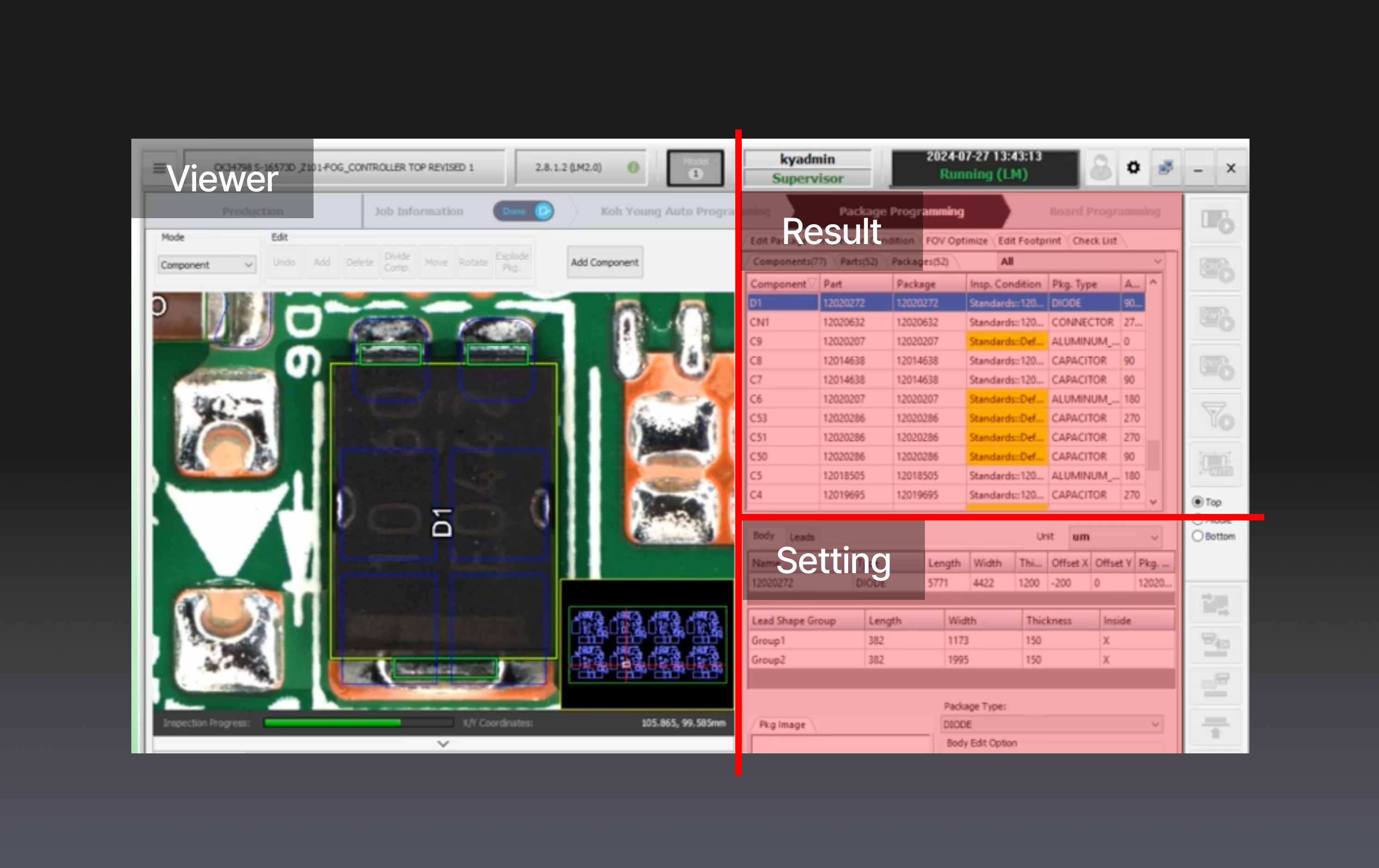Click the component list scrollbar up arrow

click(x=1153, y=282)
